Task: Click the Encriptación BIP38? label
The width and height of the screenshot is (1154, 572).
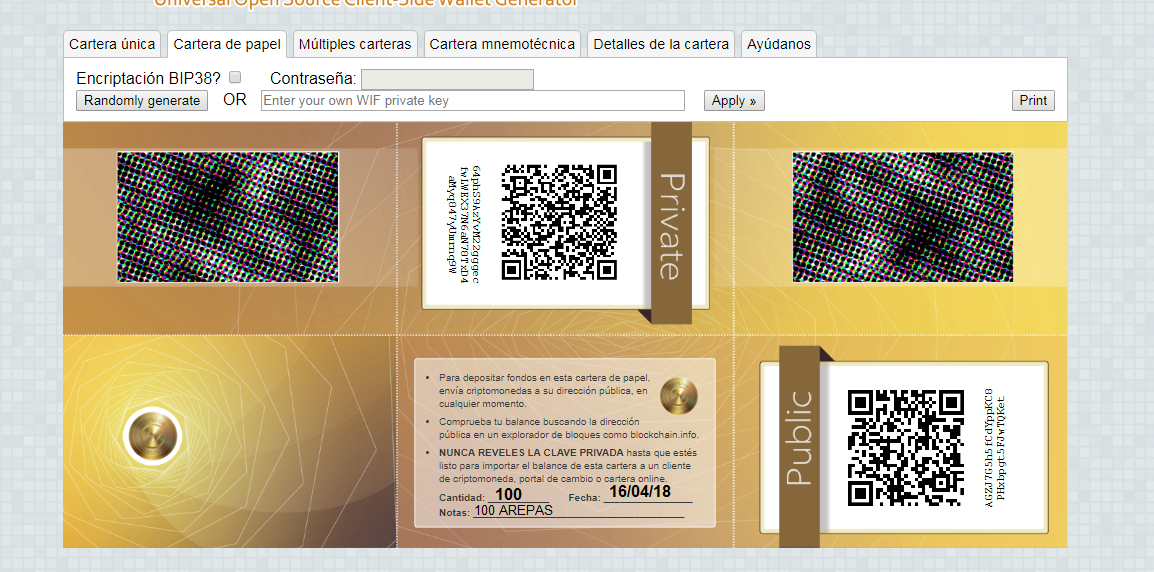Action: [x=149, y=78]
